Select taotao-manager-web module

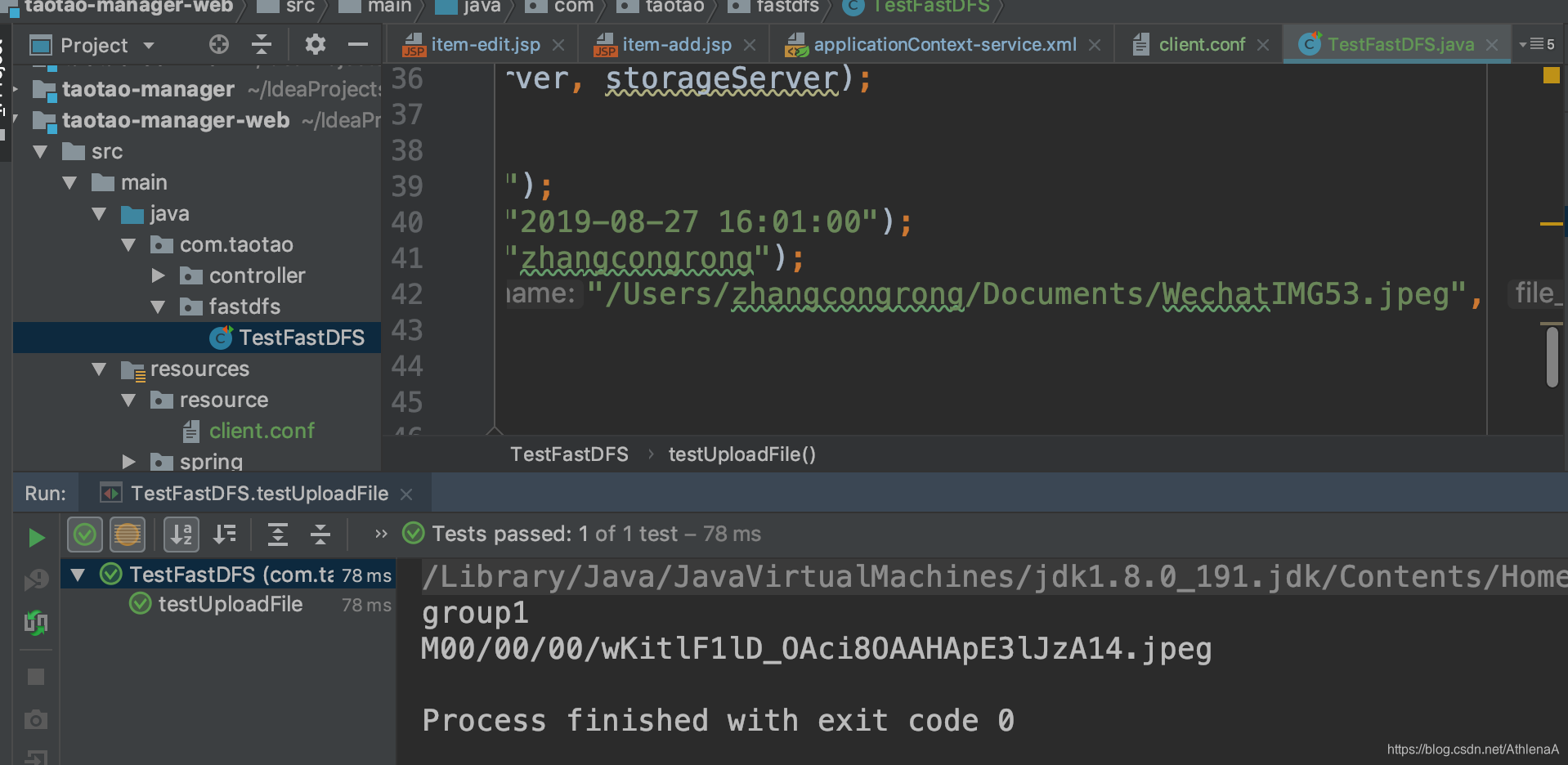(176, 120)
